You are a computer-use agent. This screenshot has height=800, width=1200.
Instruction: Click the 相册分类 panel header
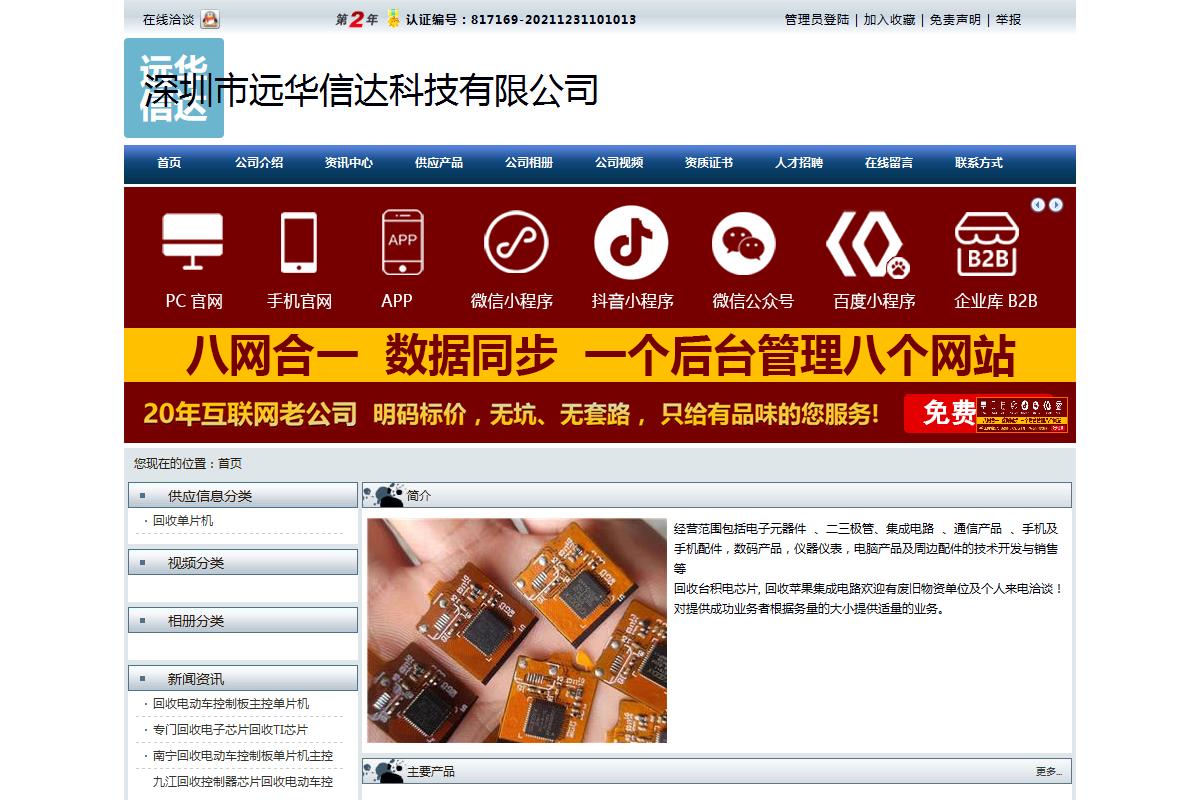click(x=243, y=620)
